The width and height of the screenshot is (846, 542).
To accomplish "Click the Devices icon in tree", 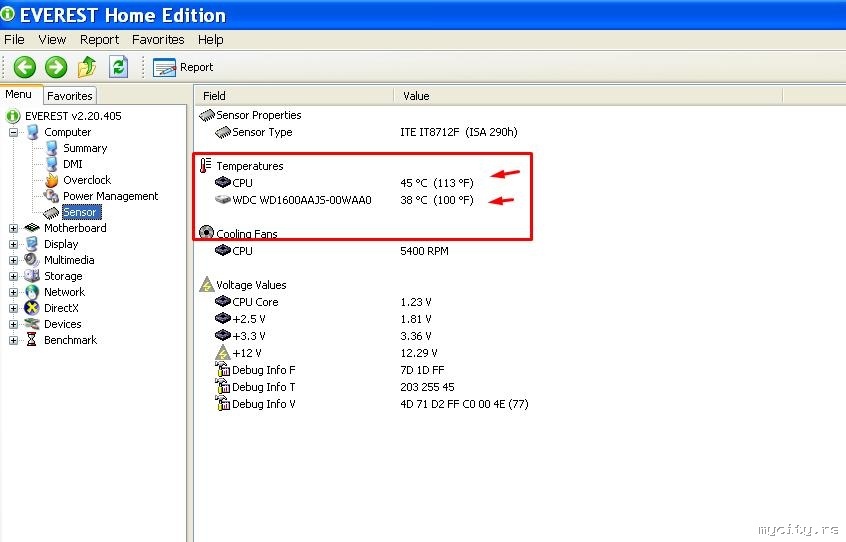I will [x=32, y=324].
